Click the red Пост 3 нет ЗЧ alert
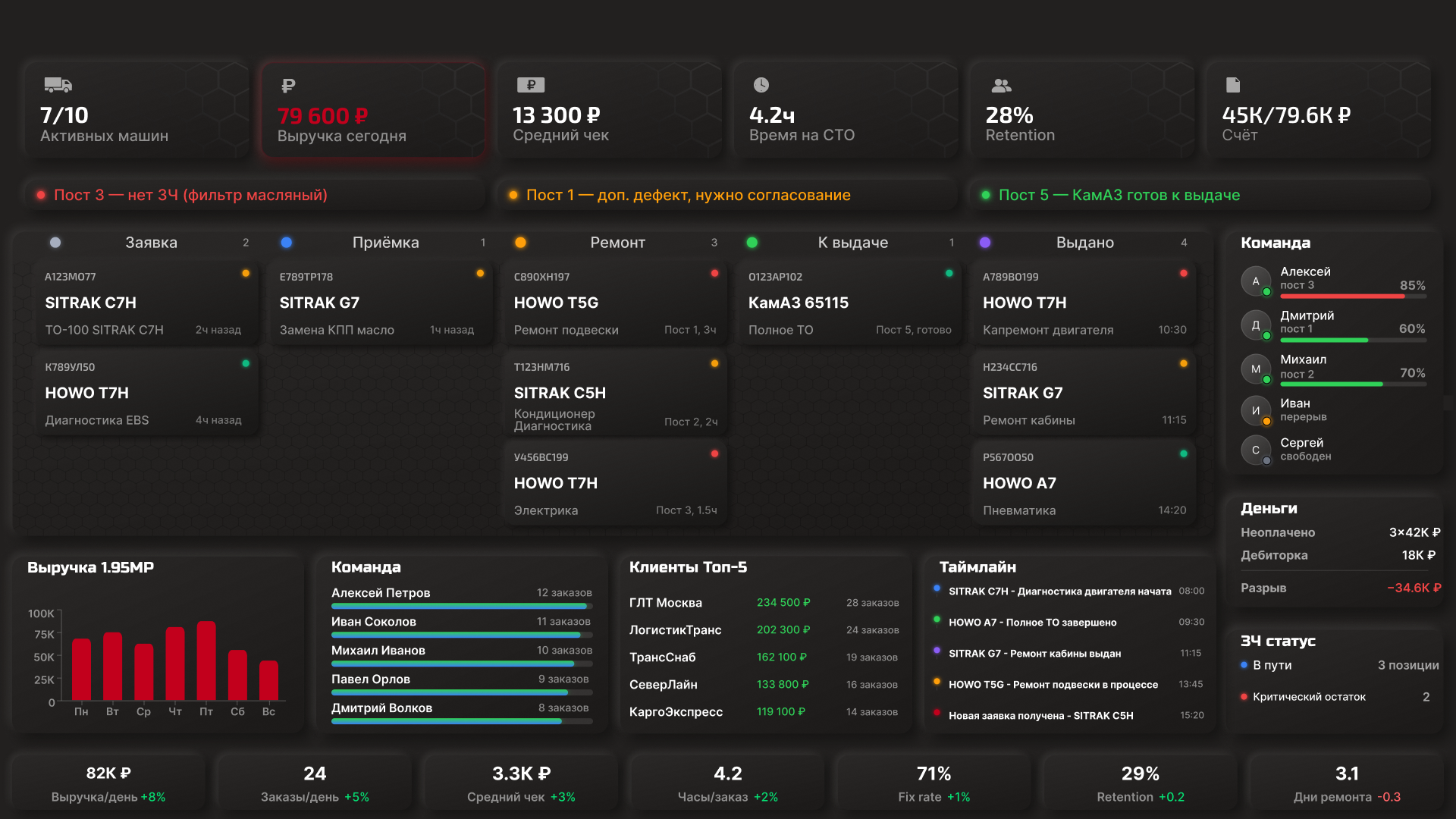The width and height of the screenshot is (1456, 819). (190, 195)
